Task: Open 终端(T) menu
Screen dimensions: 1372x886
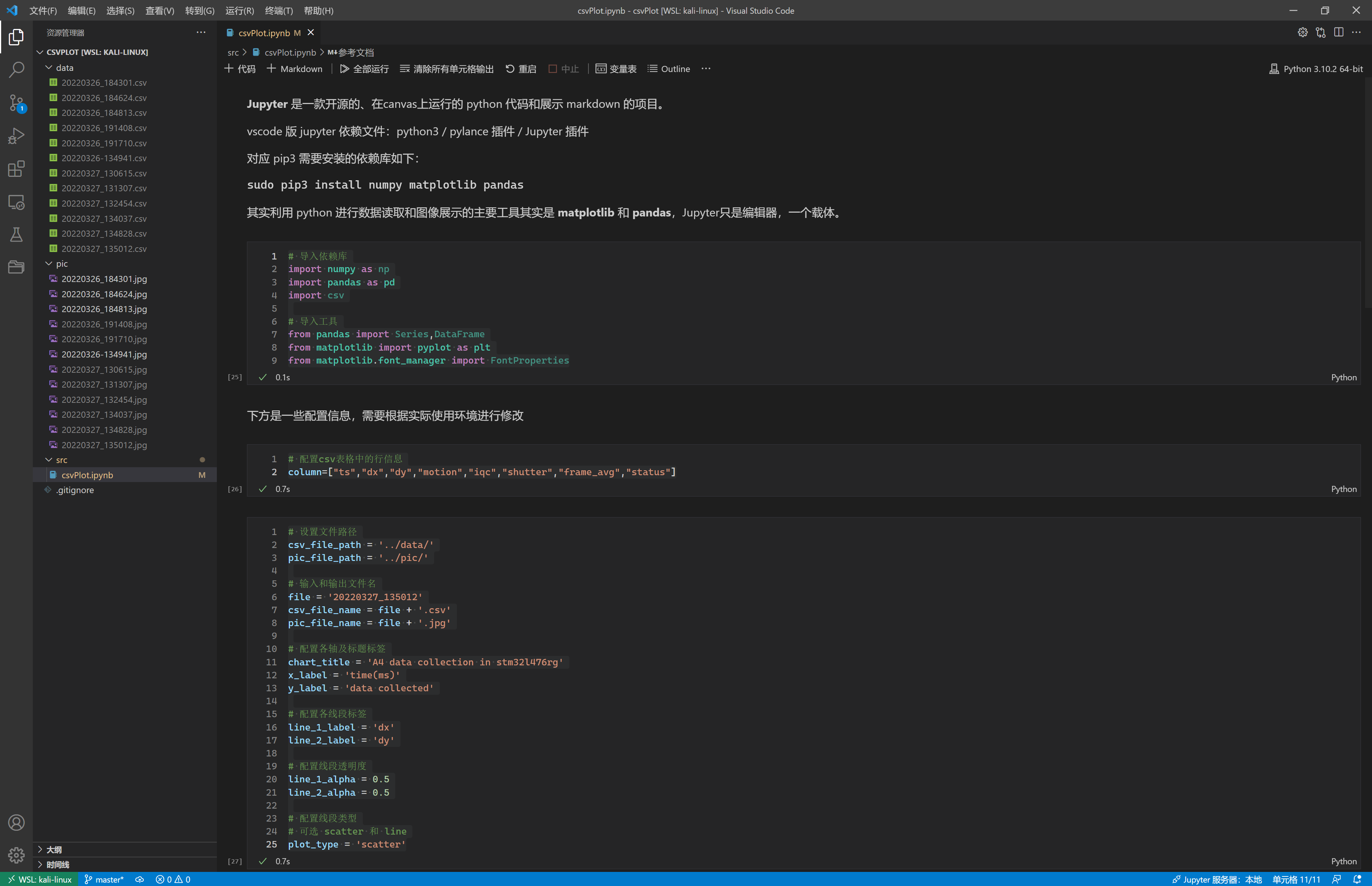Action: coord(279,10)
